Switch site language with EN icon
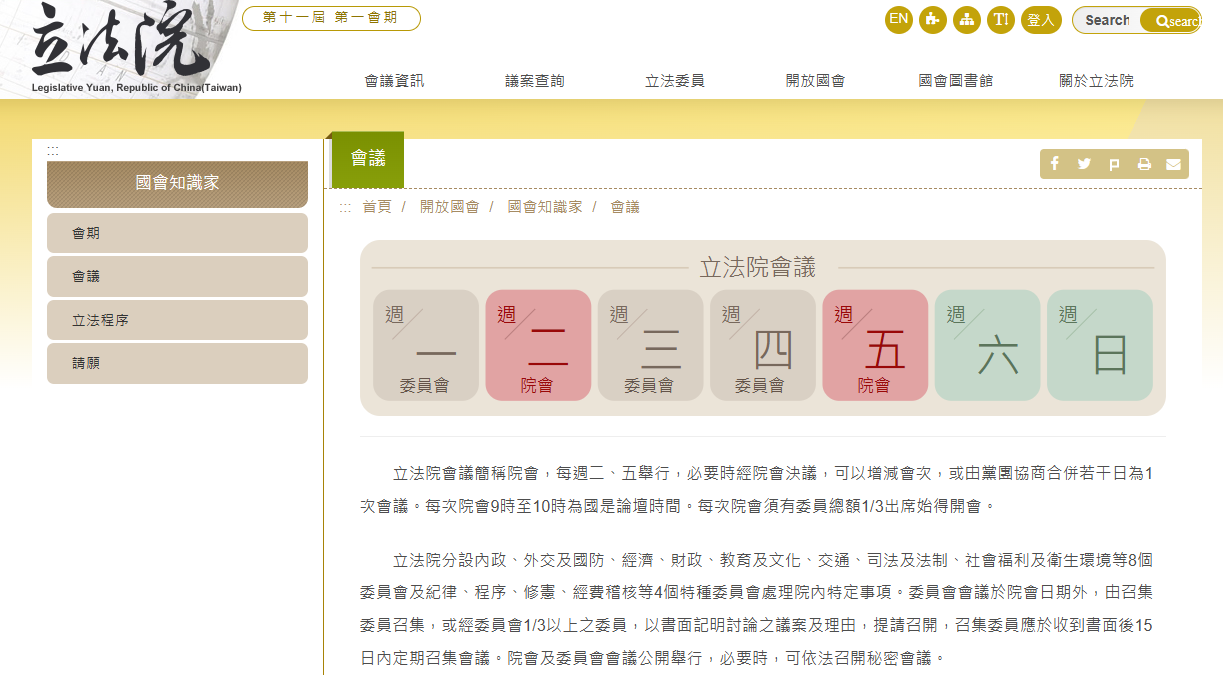Screen dimensions: 1223x675 pos(898,19)
